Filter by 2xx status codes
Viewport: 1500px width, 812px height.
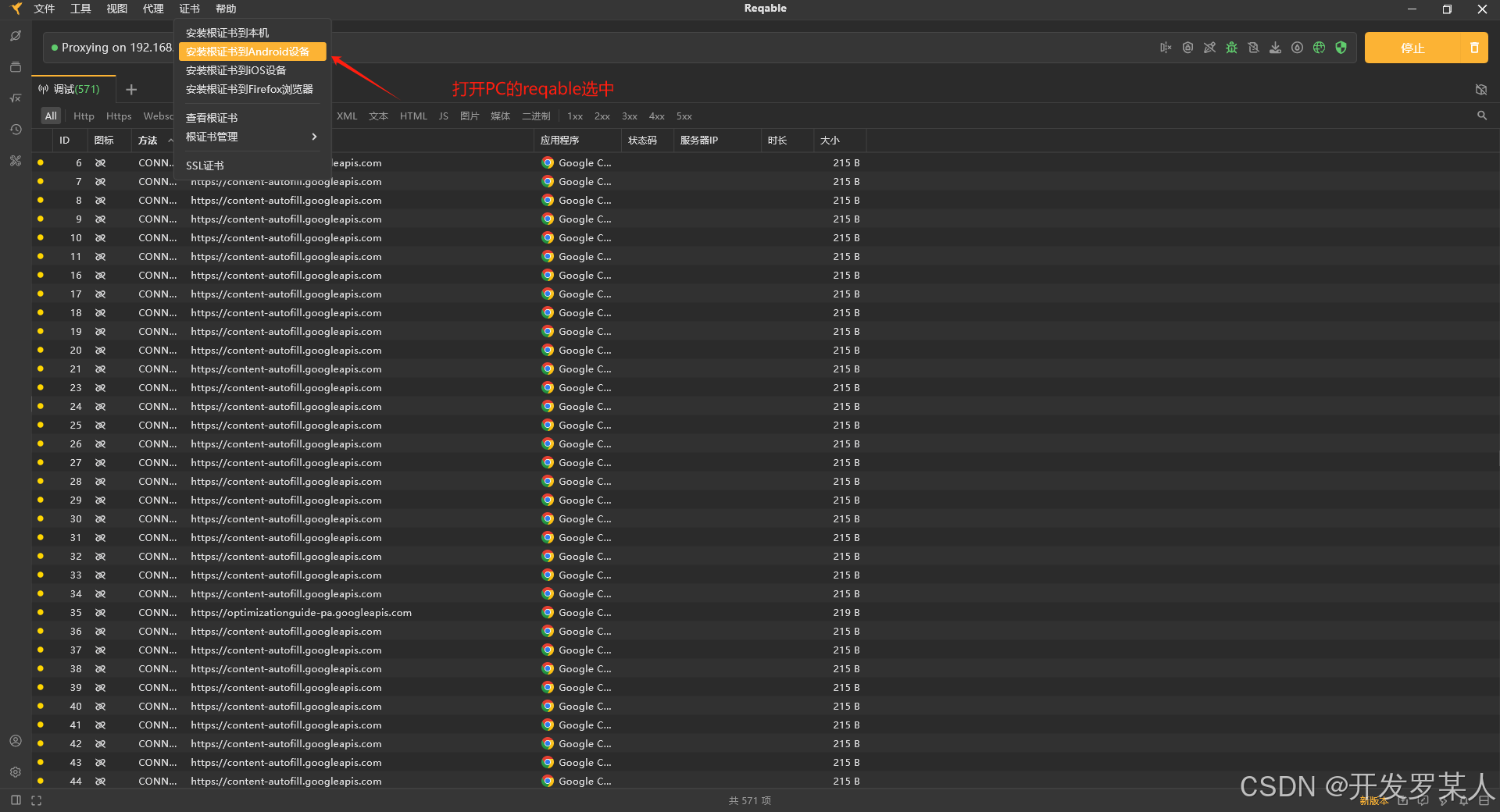point(602,116)
